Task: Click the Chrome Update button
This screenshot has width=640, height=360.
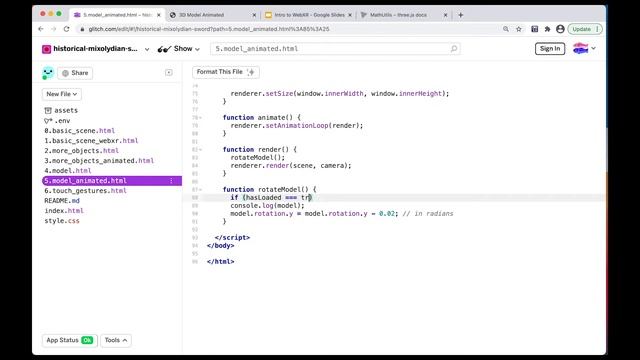Action: (585, 29)
